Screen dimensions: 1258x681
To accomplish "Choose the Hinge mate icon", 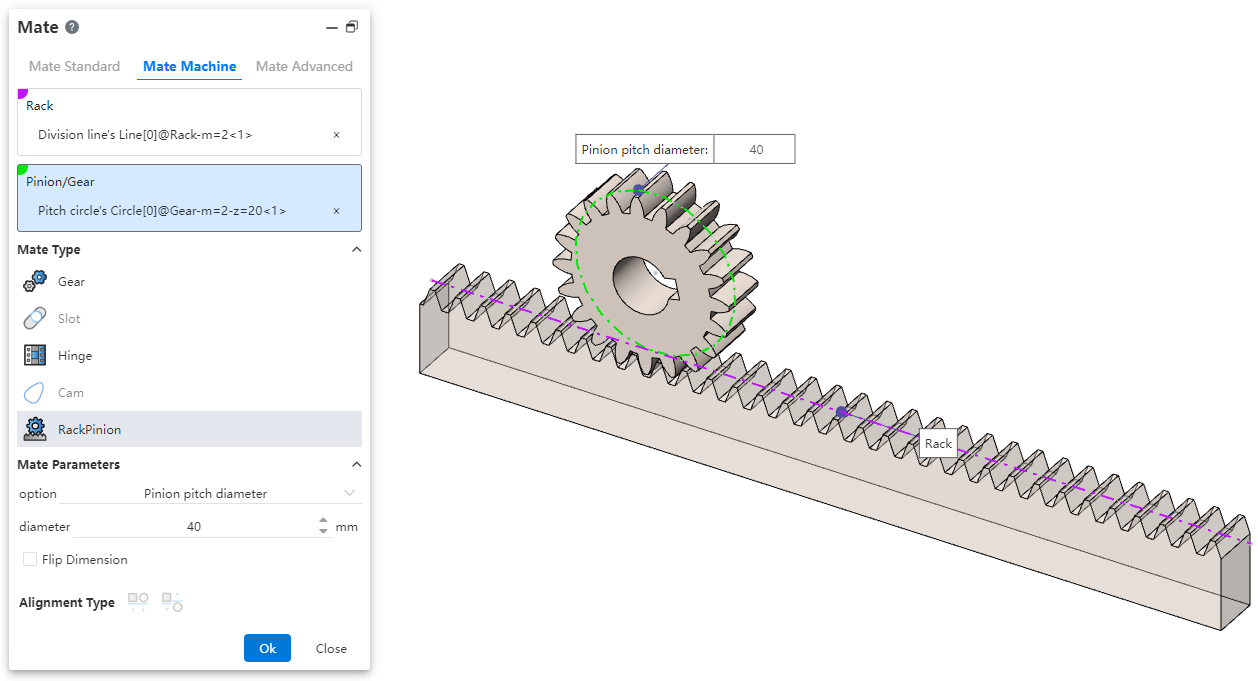I will (35, 356).
